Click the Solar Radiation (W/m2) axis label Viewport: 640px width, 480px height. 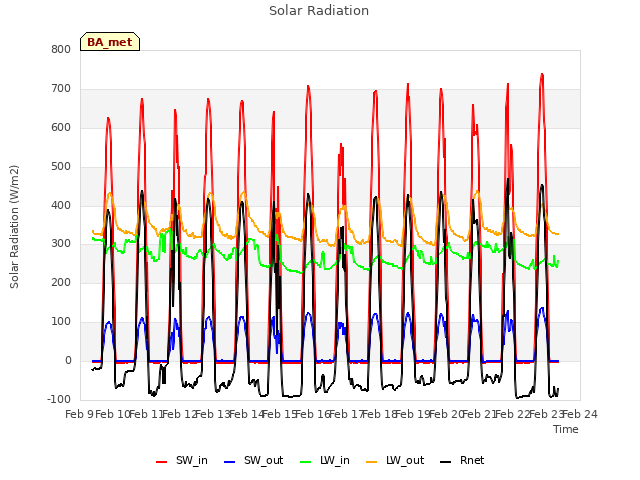point(14,227)
